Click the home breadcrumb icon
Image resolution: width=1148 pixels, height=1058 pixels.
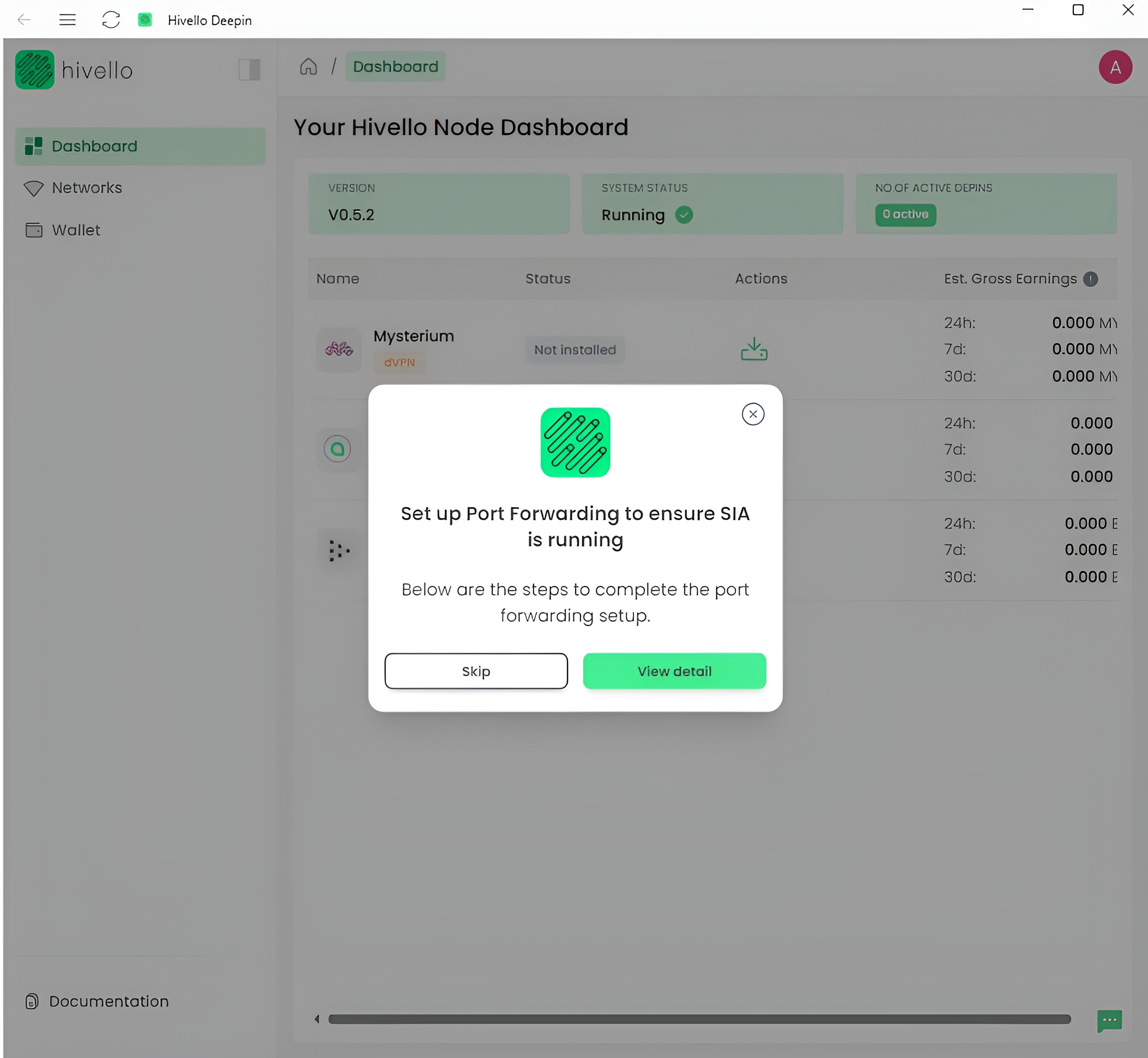coord(309,67)
